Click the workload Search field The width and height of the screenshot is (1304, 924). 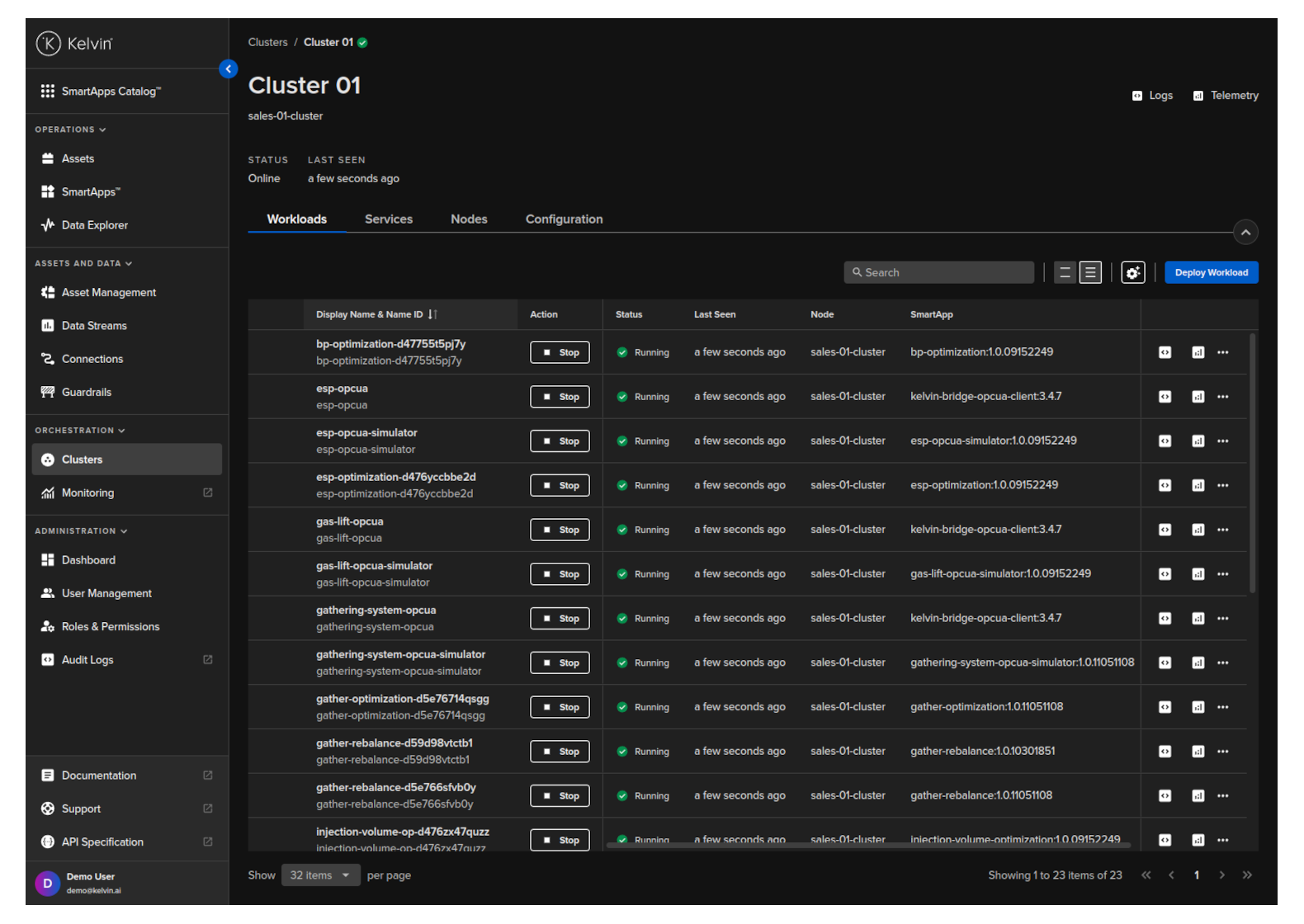[x=941, y=272]
